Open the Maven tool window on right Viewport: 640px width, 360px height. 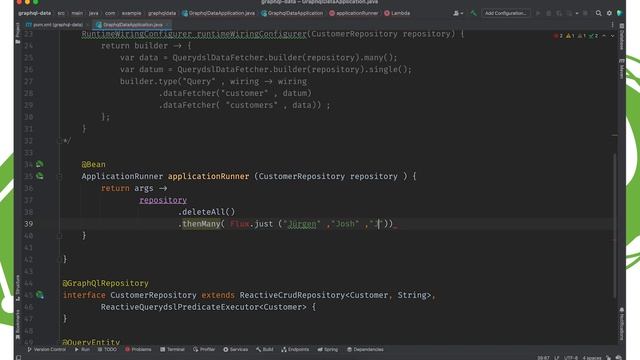pyautogui.click(x=622, y=69)
